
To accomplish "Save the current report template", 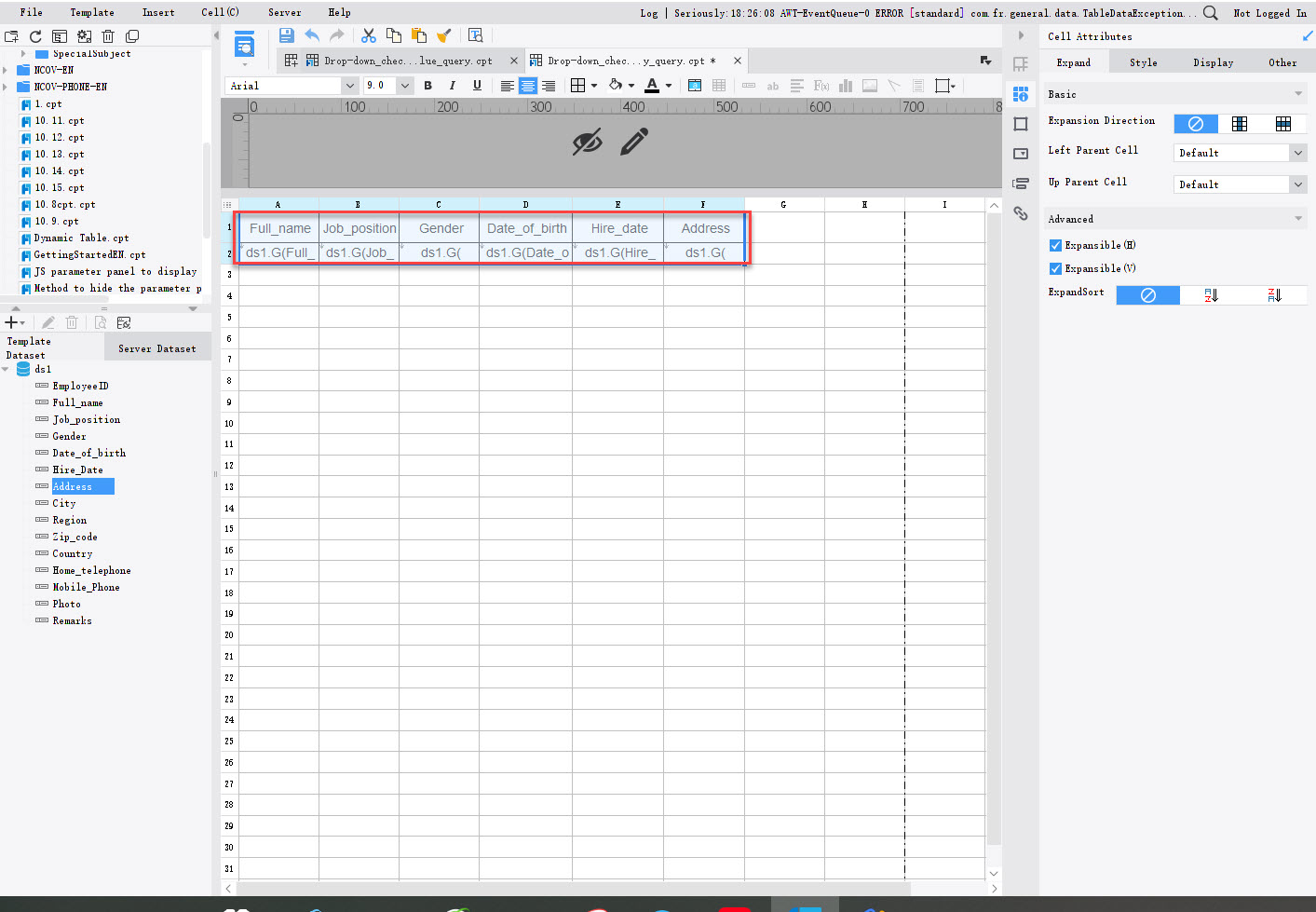I will [x=286, y=34].
